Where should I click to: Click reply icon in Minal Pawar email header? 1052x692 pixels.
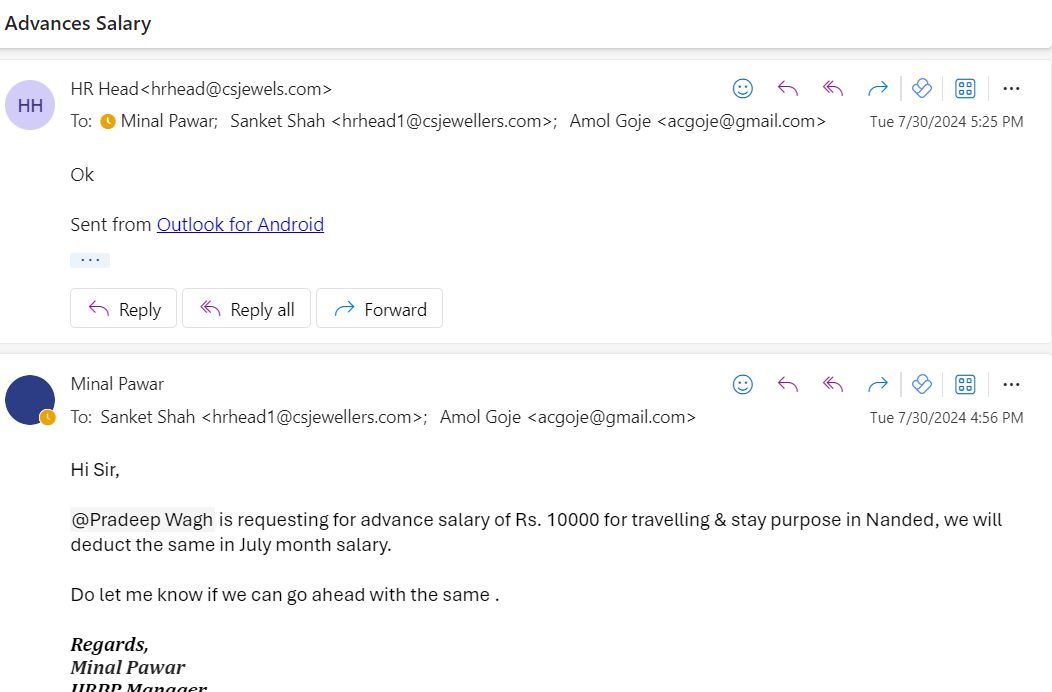[x=788, y=385]
